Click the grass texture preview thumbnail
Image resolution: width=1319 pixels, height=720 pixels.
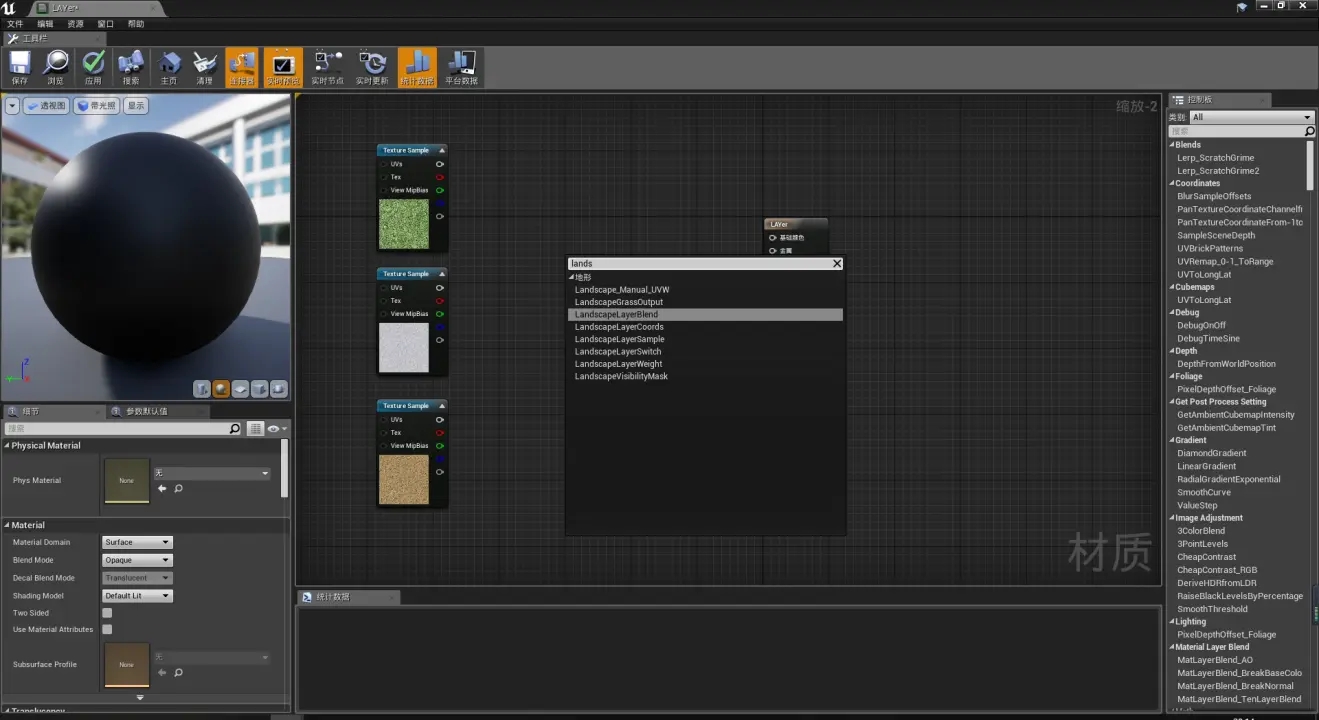[x=404, y=224]
